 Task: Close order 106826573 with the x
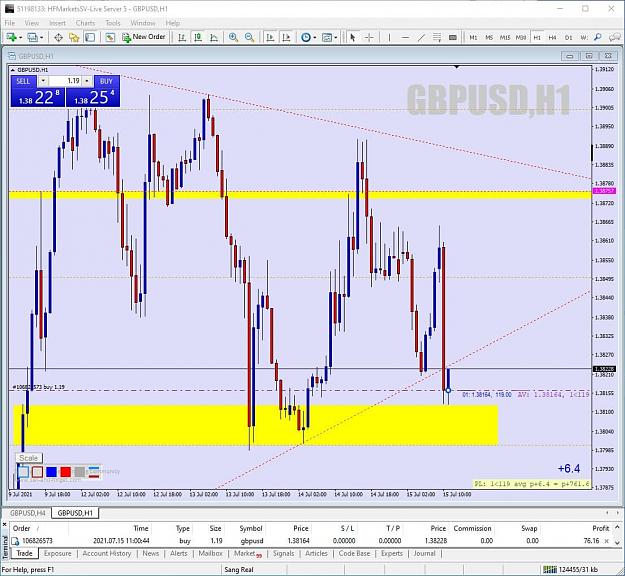[606, 541]
